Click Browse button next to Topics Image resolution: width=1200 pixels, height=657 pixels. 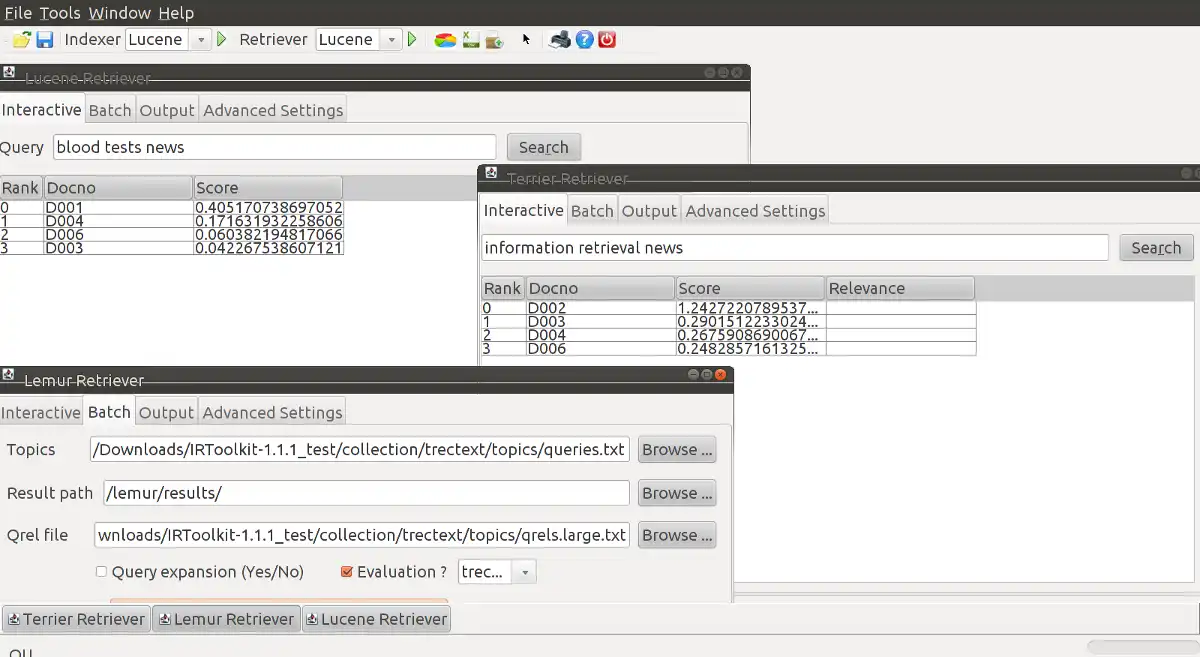click(x=677, y=450)
